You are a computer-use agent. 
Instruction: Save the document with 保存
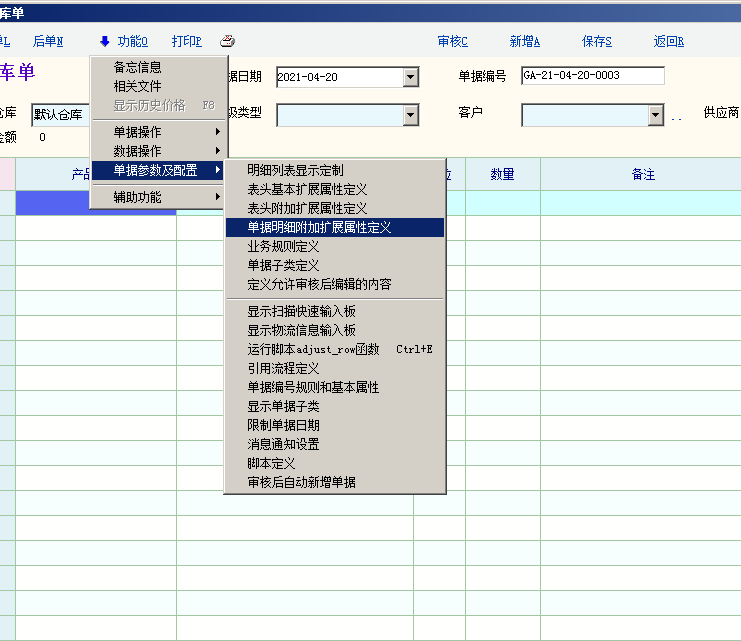[597, 42]
